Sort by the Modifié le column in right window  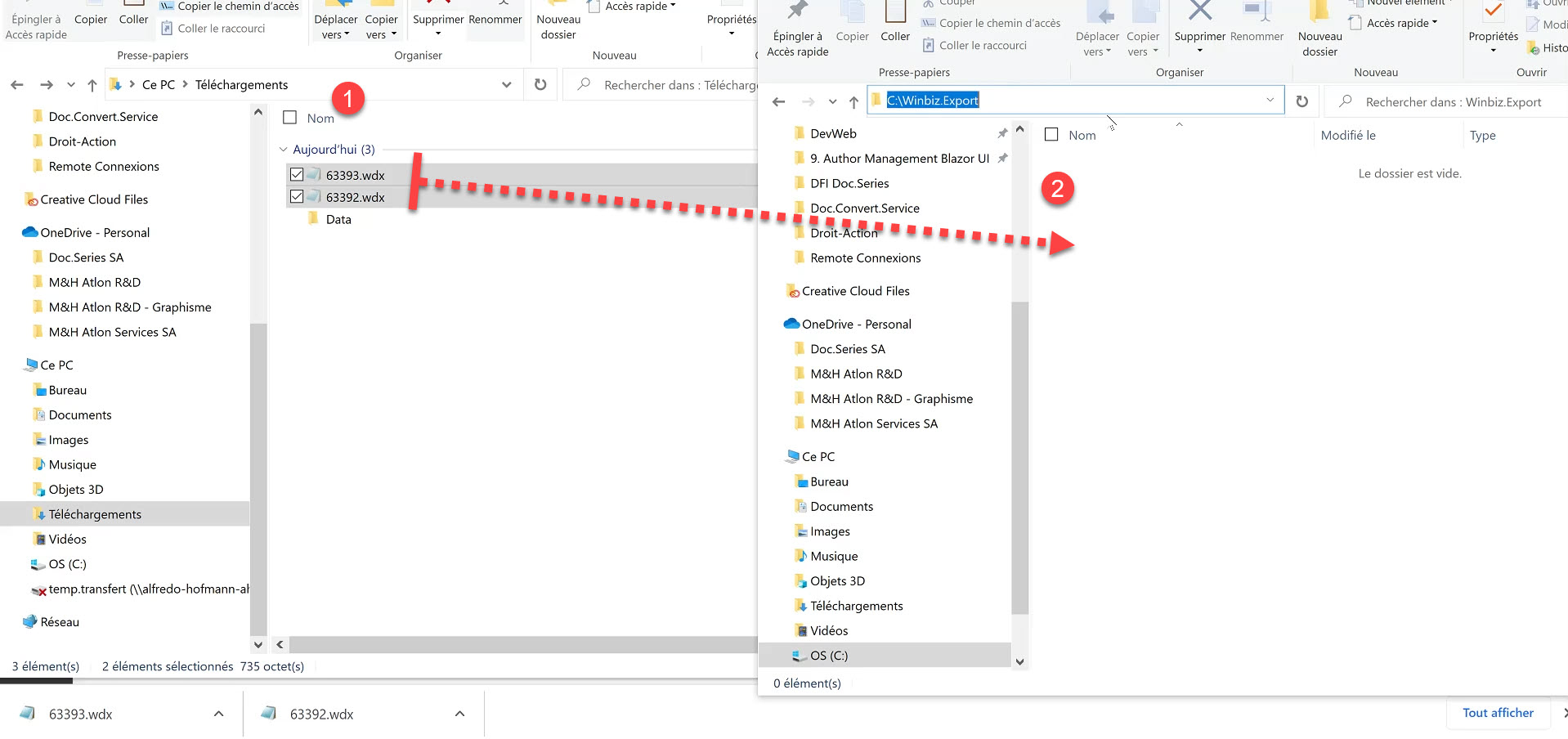(1347, 136)
